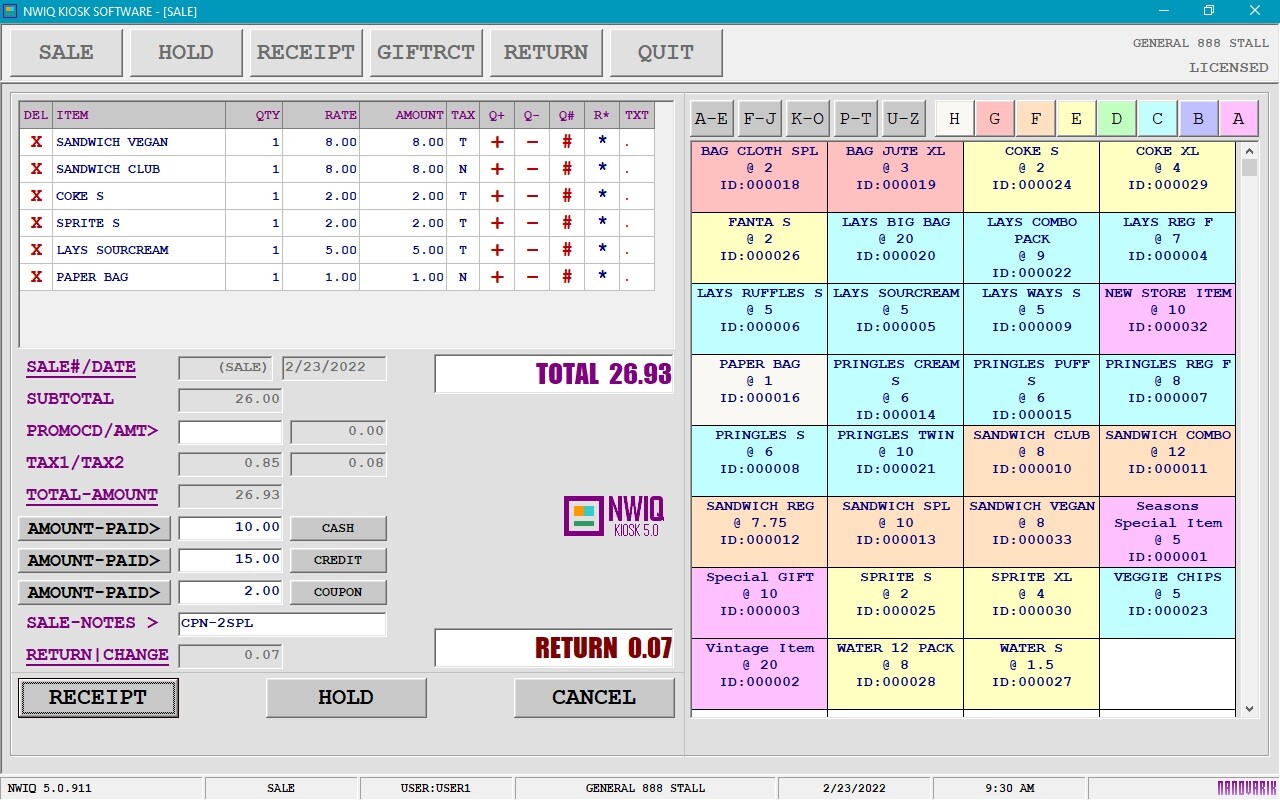
Task: Open text note for PAPER BAG row
Action: coord(637,277)
